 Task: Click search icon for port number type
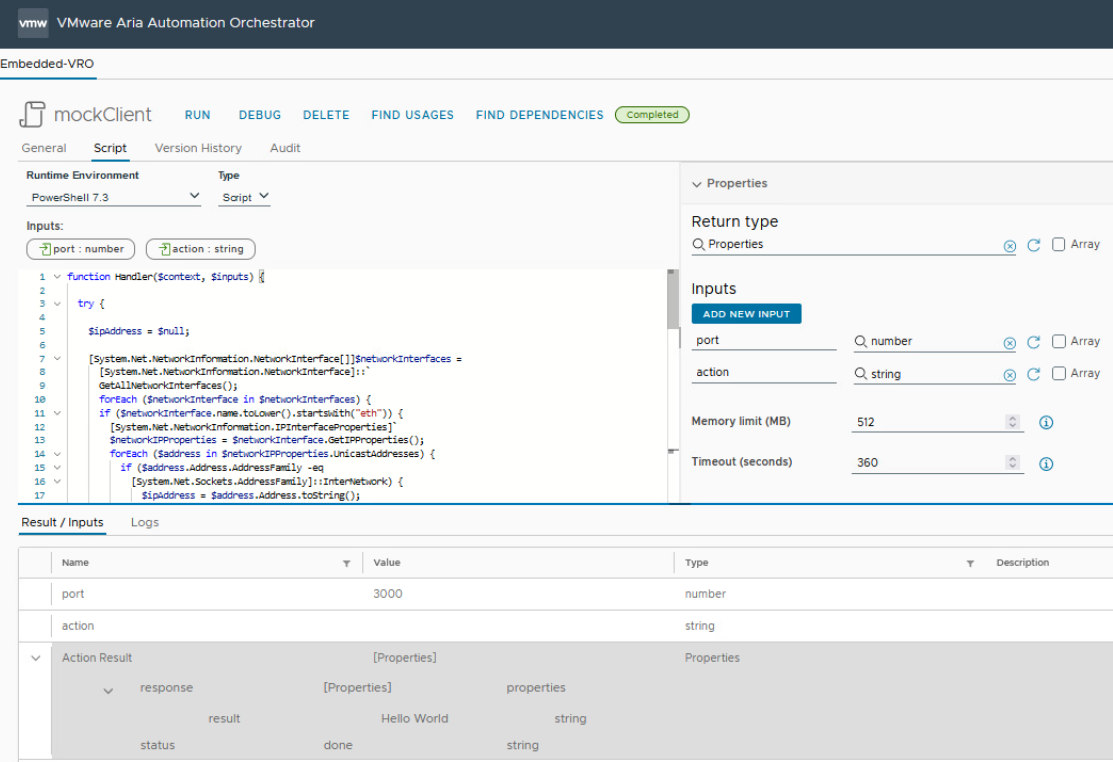pyautogui.click(x=860, y=341)
